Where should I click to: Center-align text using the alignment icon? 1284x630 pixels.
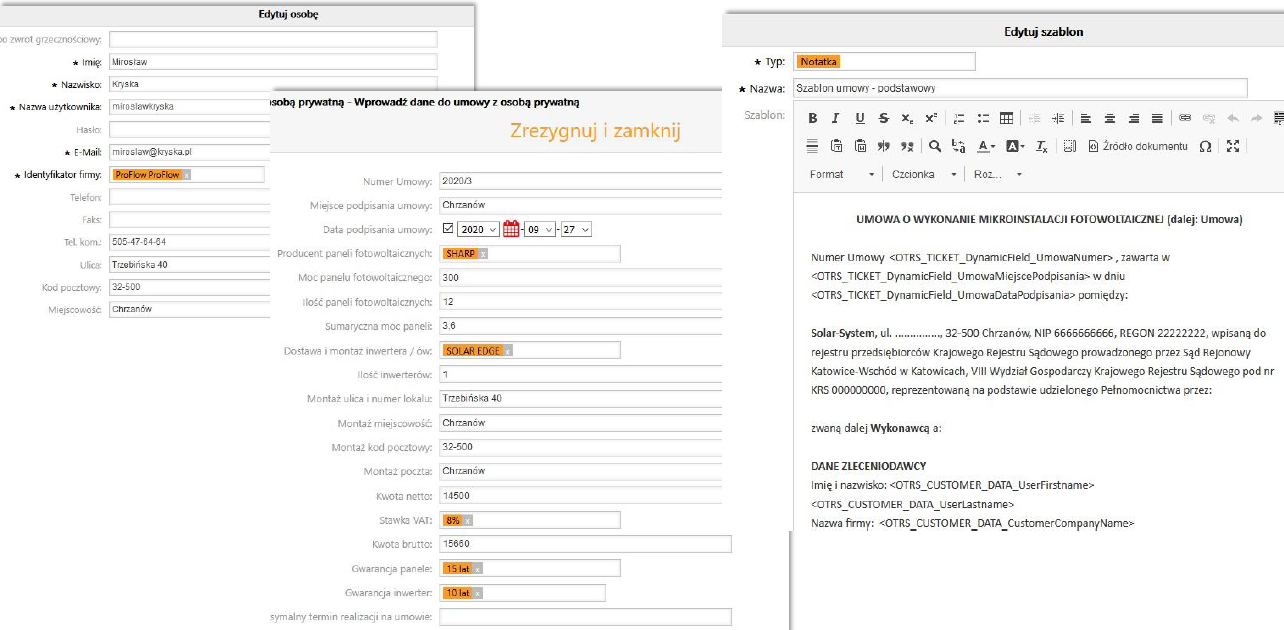1109,118
